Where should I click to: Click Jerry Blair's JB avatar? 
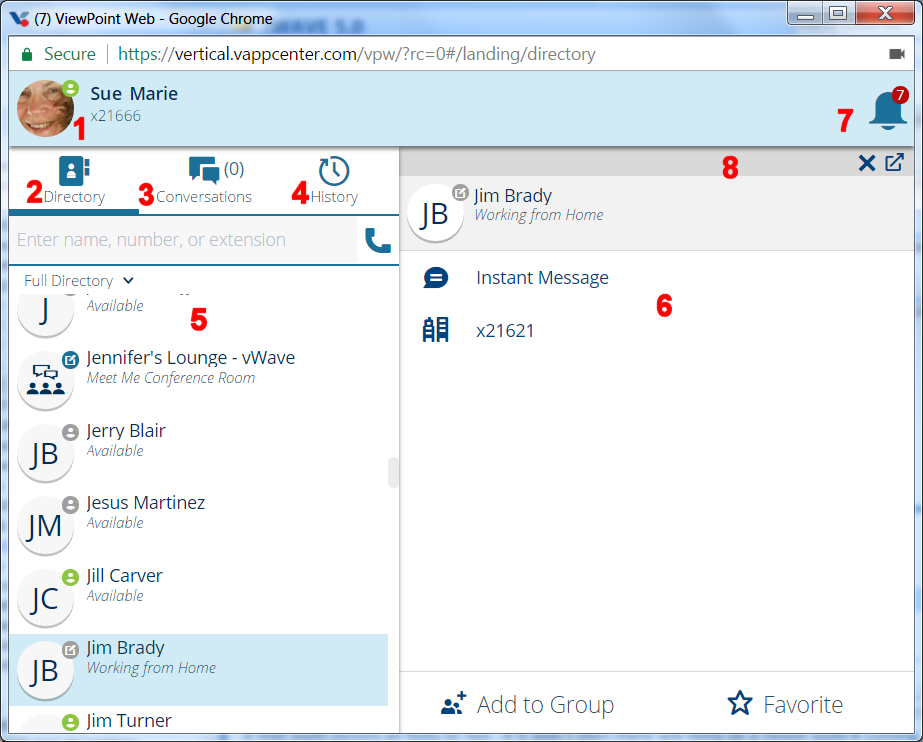(45, 453)
